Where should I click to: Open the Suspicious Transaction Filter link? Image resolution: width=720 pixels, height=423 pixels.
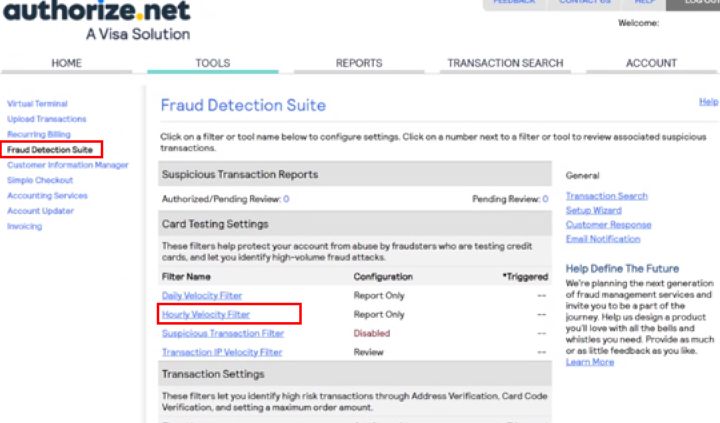point(223,333)
